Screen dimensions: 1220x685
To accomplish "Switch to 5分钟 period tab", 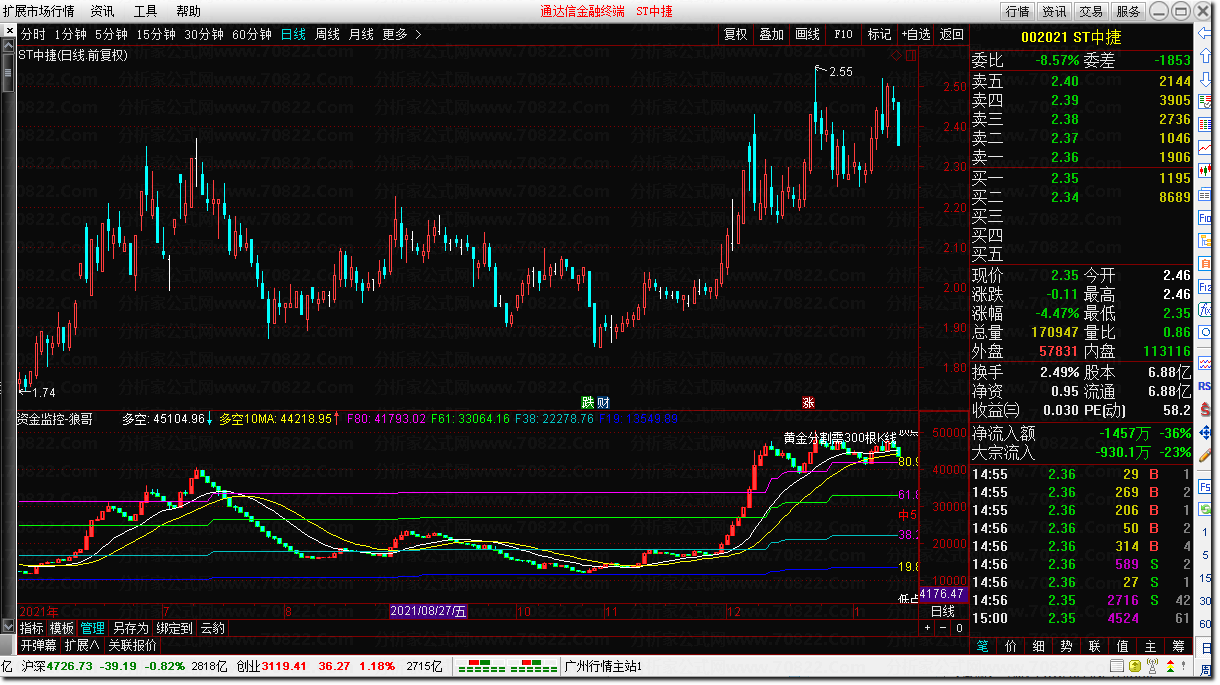I will 113,34.
